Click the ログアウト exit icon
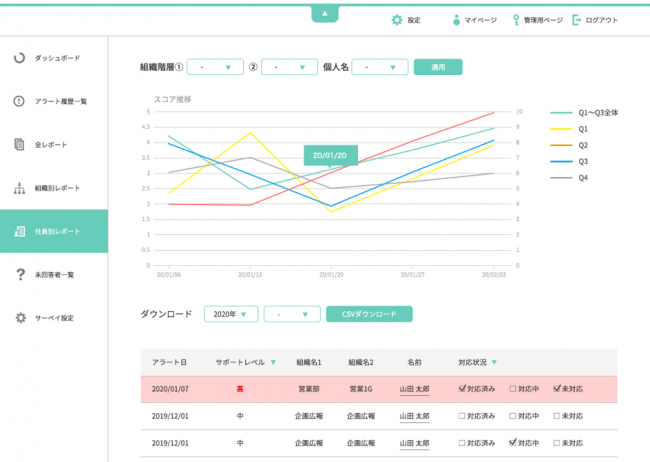 point(576,20)
